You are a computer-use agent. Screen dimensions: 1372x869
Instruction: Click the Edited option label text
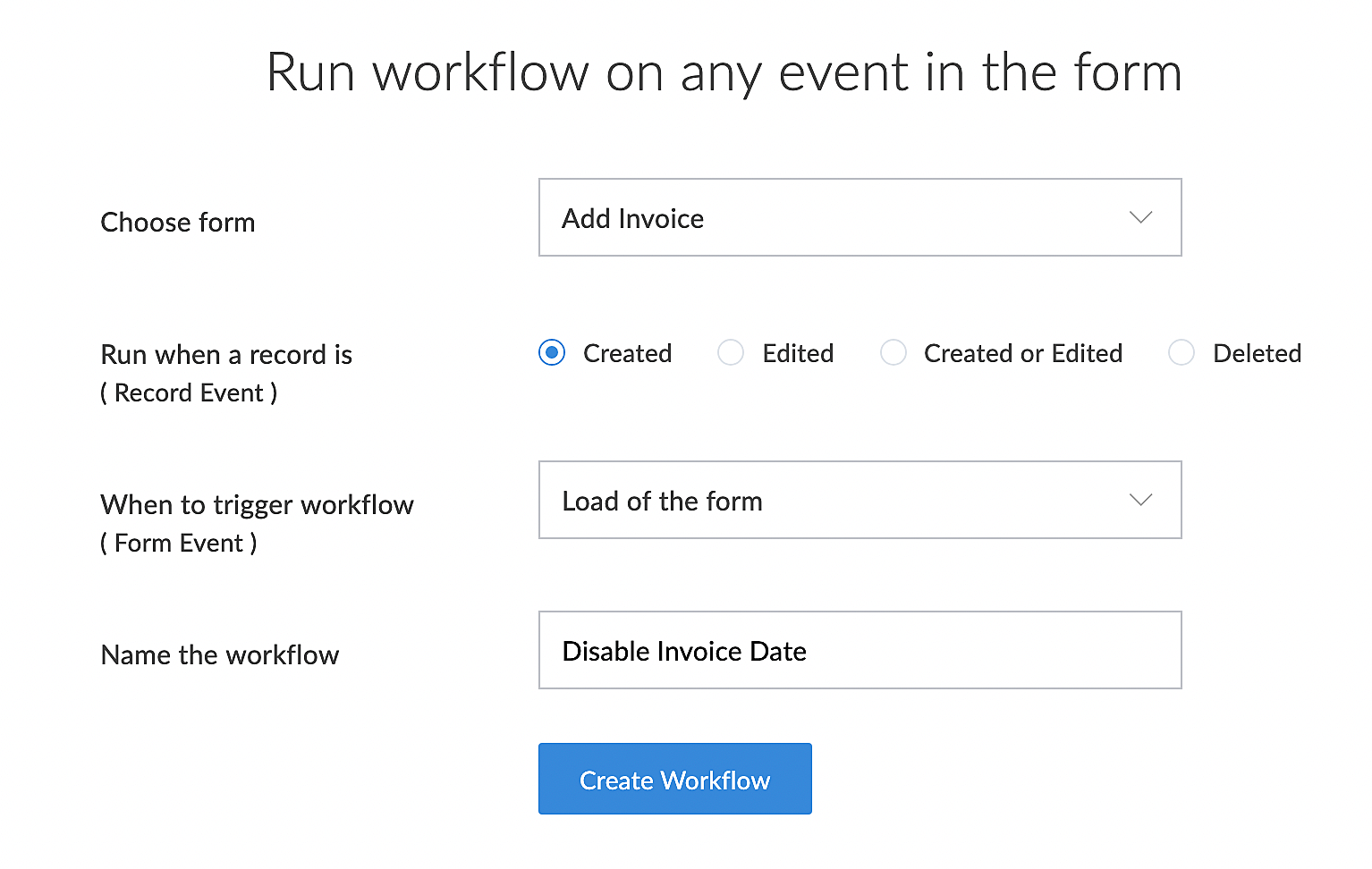coord(798,353)
